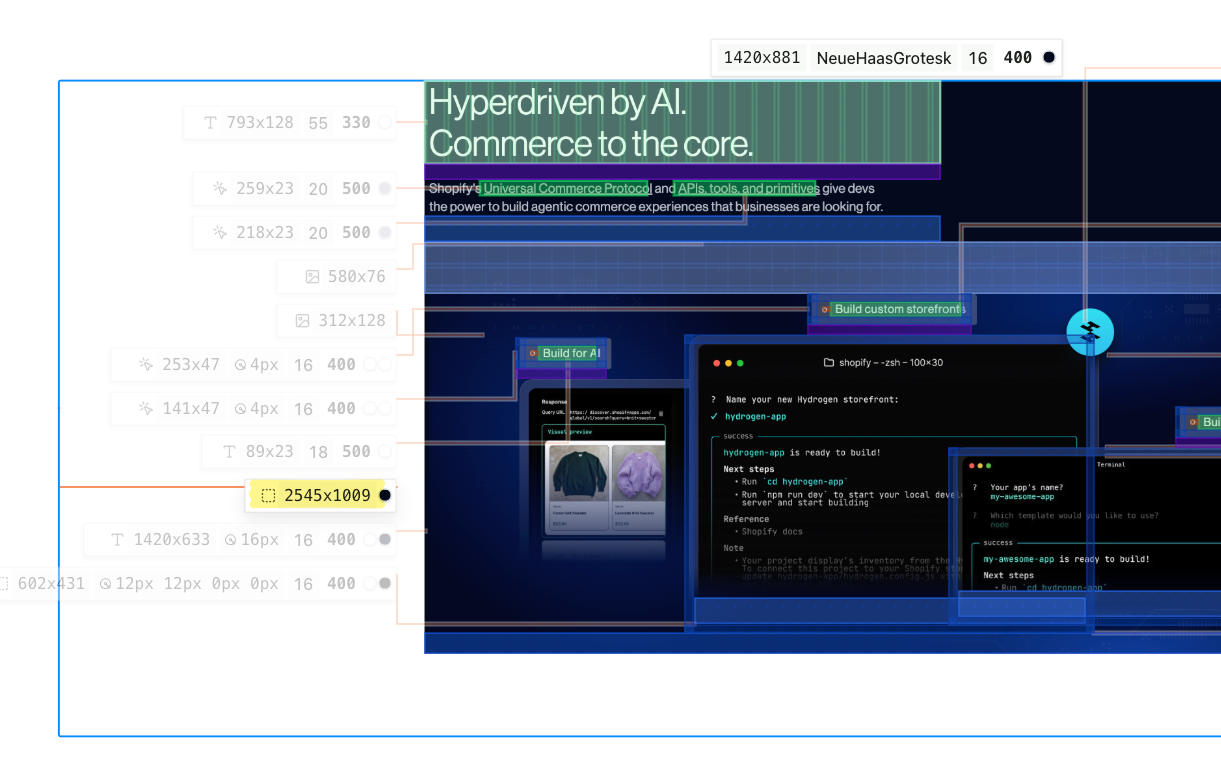
Task: Click the 312x128 dimension label
Action: click(x=352, y=321)
